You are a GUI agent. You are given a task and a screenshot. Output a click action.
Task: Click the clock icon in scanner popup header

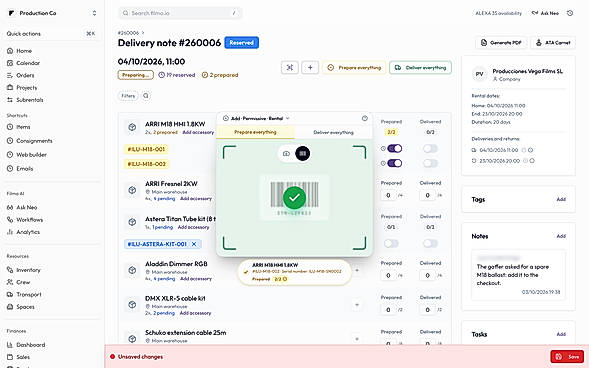(x=364, y=118)
